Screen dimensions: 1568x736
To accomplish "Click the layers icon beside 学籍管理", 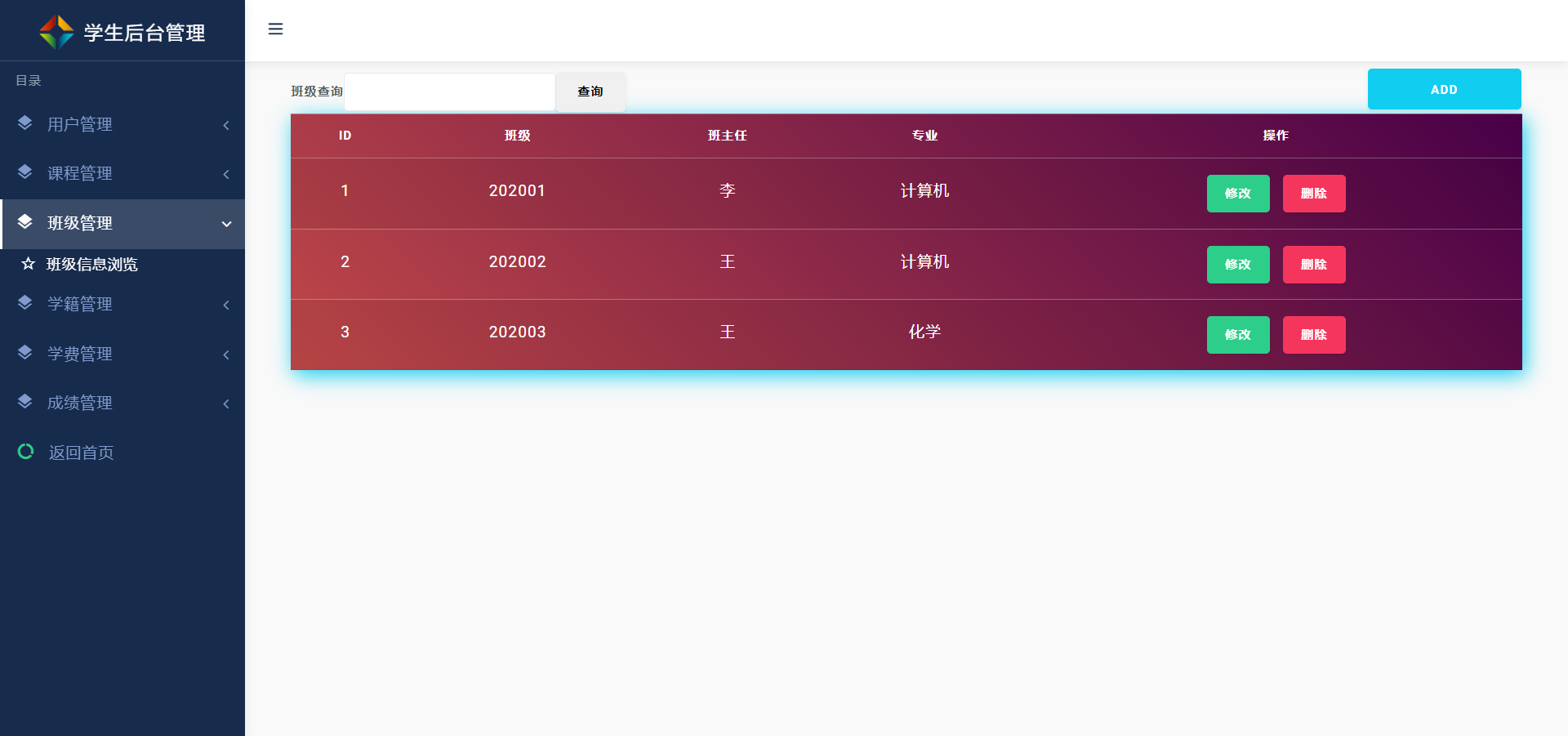I will coord(25,303).
